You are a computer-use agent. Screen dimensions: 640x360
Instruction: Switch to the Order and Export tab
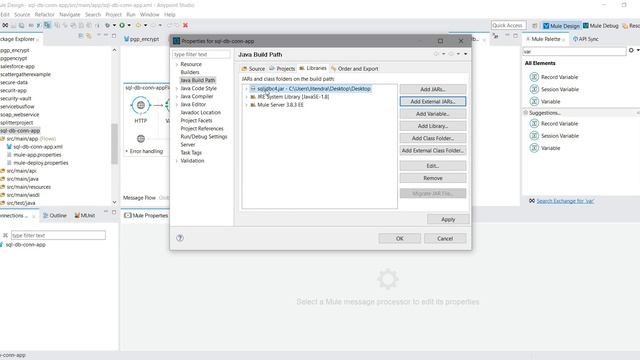coord(354,69)
